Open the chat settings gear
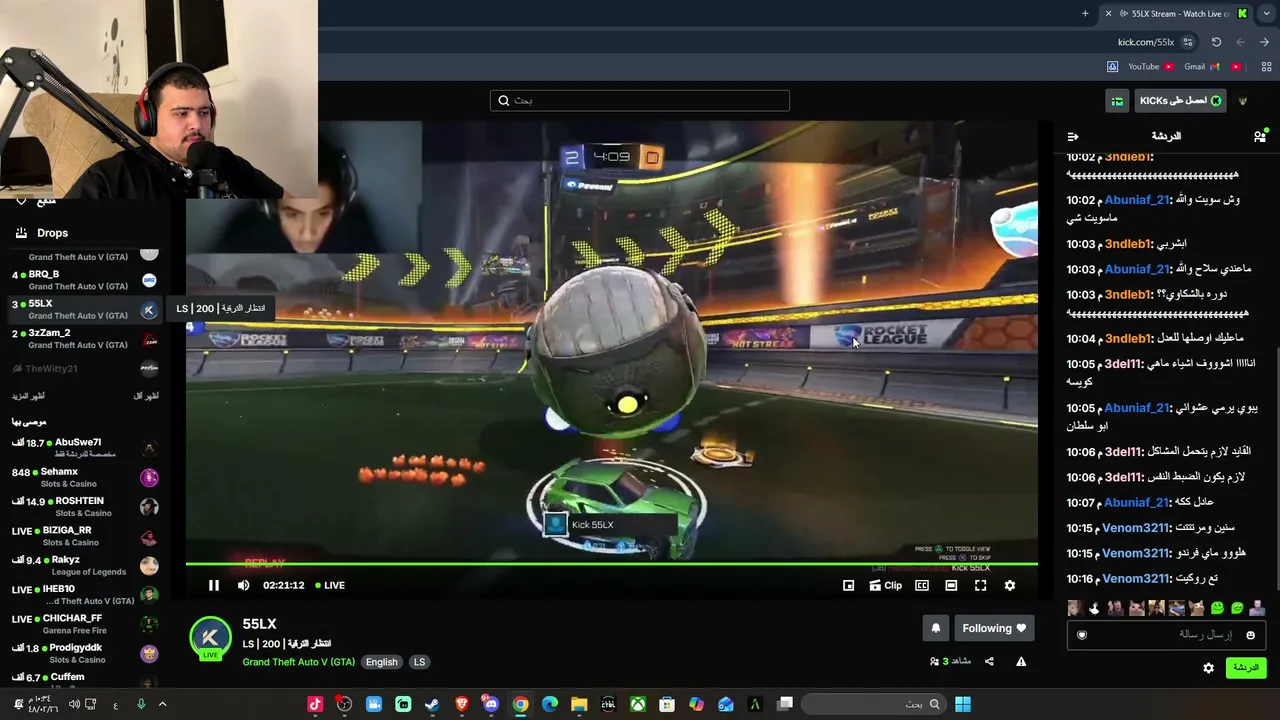Viewport: 1280px width, 720px height. point(1209,668)
